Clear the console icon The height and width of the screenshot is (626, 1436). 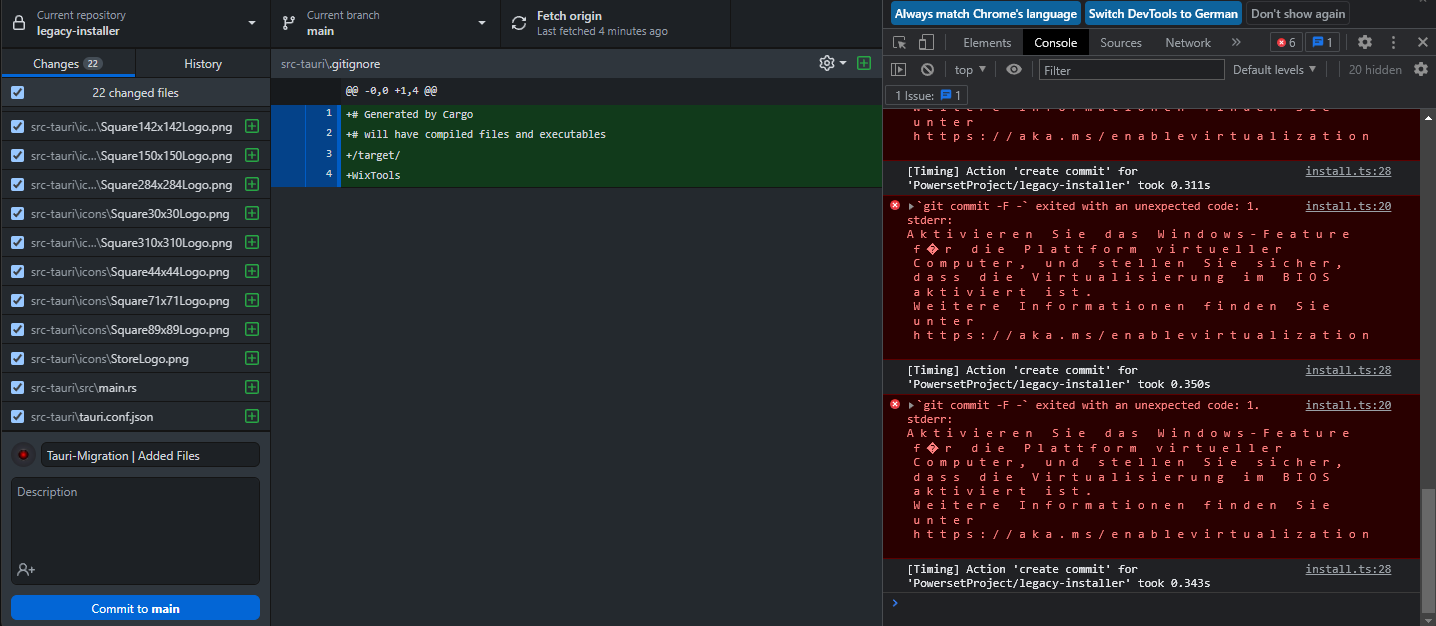coord(927,69)
